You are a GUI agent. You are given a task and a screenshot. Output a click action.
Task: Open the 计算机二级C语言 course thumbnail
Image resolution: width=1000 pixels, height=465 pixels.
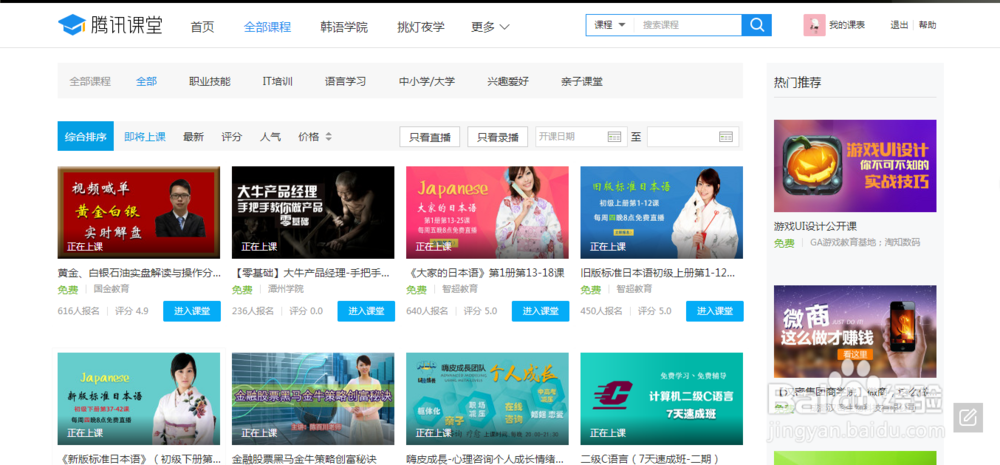pos(661,399)
